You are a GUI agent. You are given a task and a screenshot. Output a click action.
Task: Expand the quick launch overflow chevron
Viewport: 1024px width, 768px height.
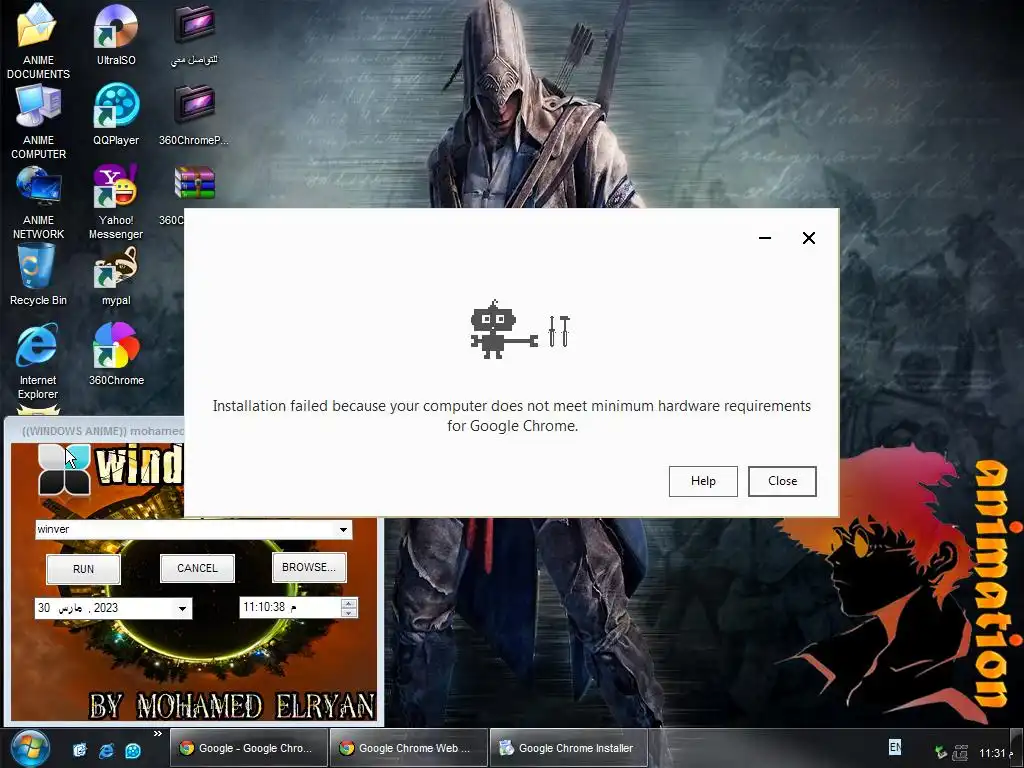click(x=157, y=734)
